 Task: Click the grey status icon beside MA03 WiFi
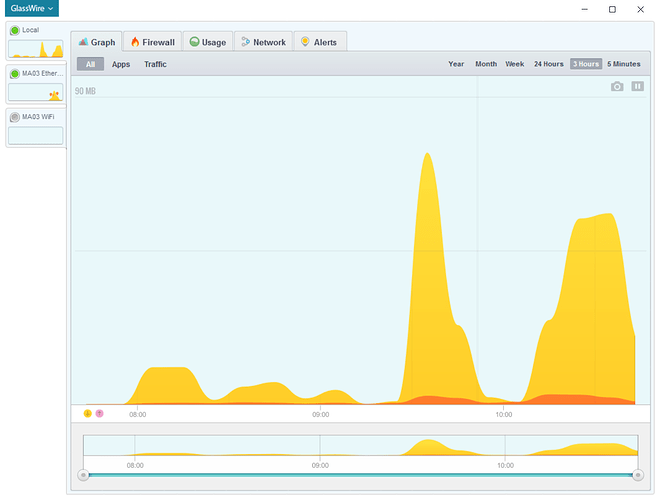(x=14, y=117)
